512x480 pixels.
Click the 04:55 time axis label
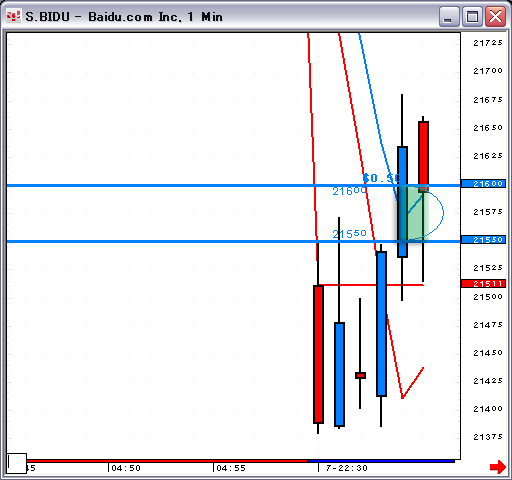pos(231,468)
